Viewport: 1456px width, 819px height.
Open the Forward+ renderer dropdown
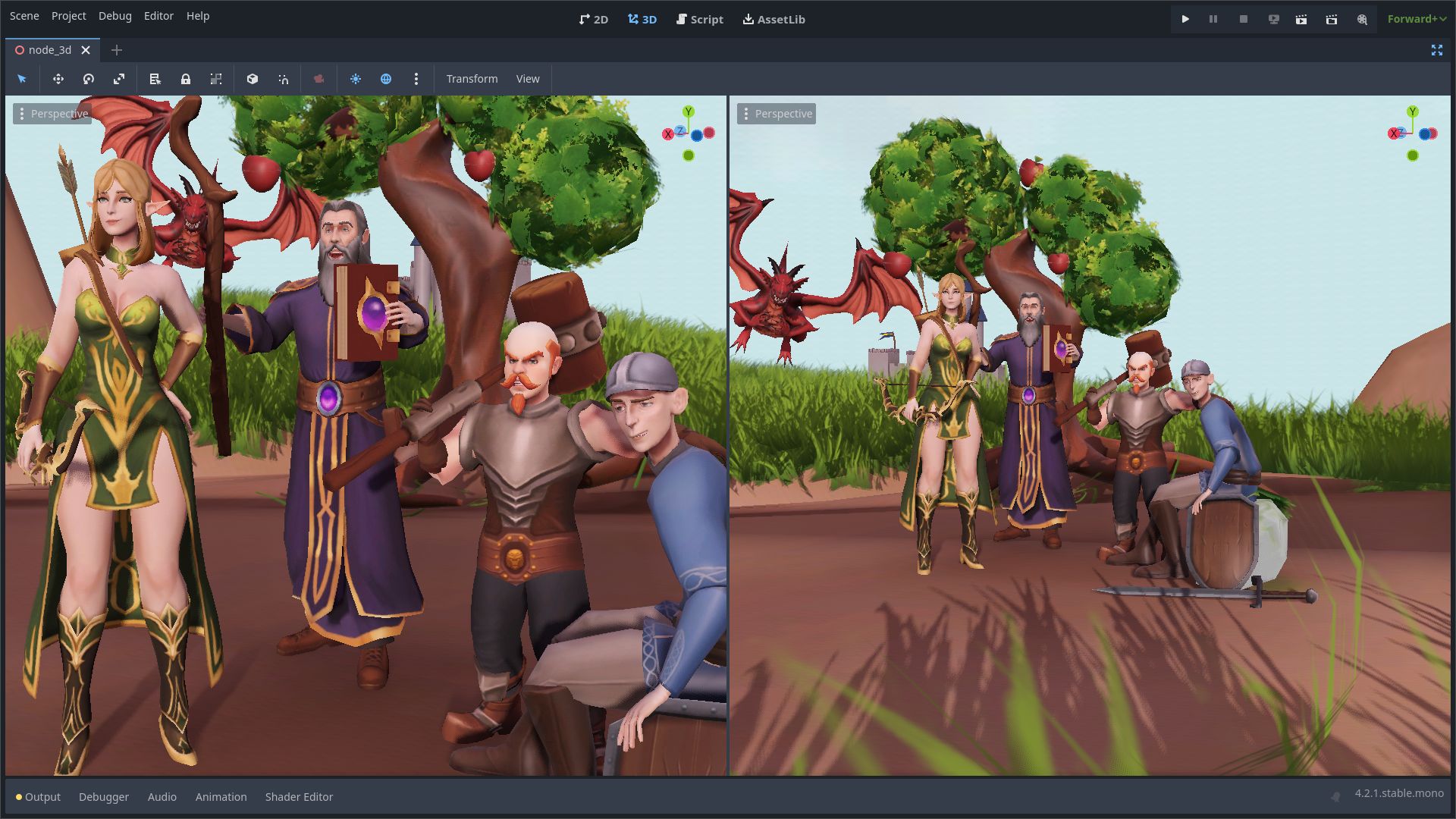point(1416,19)
